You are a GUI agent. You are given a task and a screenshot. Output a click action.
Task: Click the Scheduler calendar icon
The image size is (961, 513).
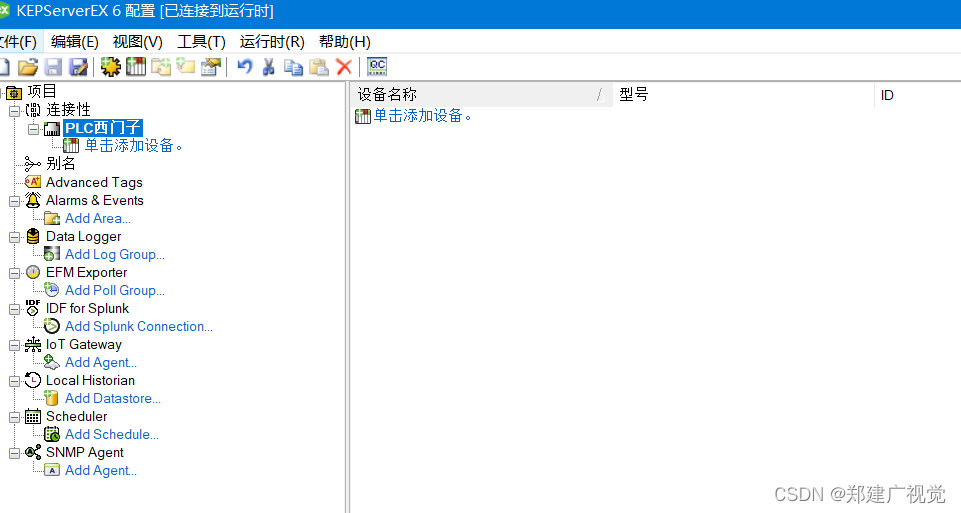coord(33,417)
